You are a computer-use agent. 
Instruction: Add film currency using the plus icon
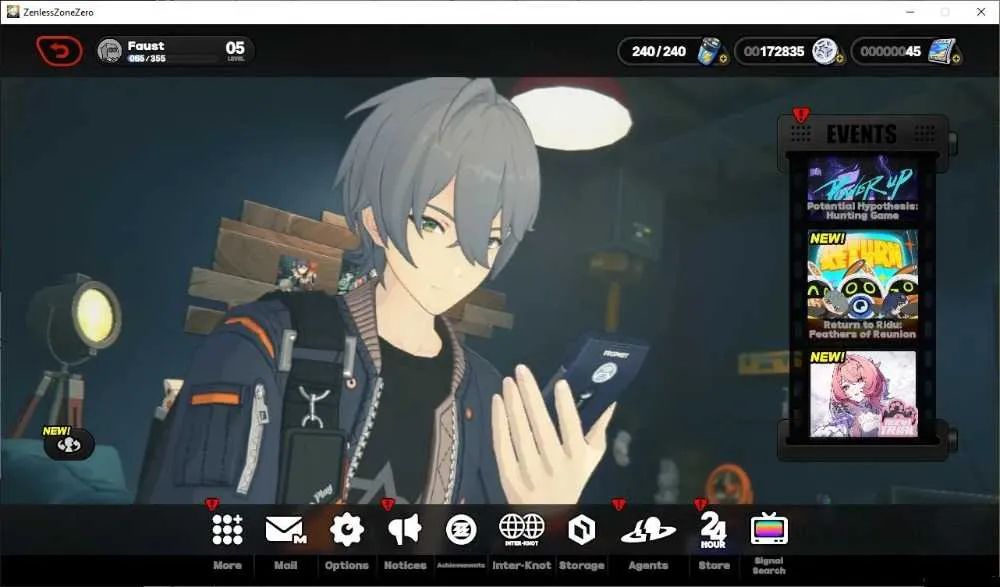pos(957,59)
